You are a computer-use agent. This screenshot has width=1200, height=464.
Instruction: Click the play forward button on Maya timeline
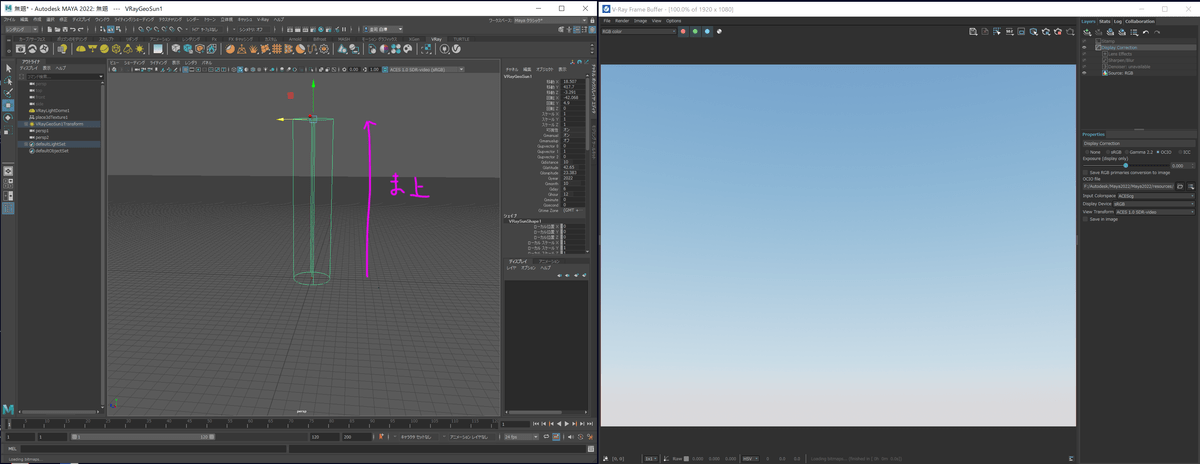567,424
